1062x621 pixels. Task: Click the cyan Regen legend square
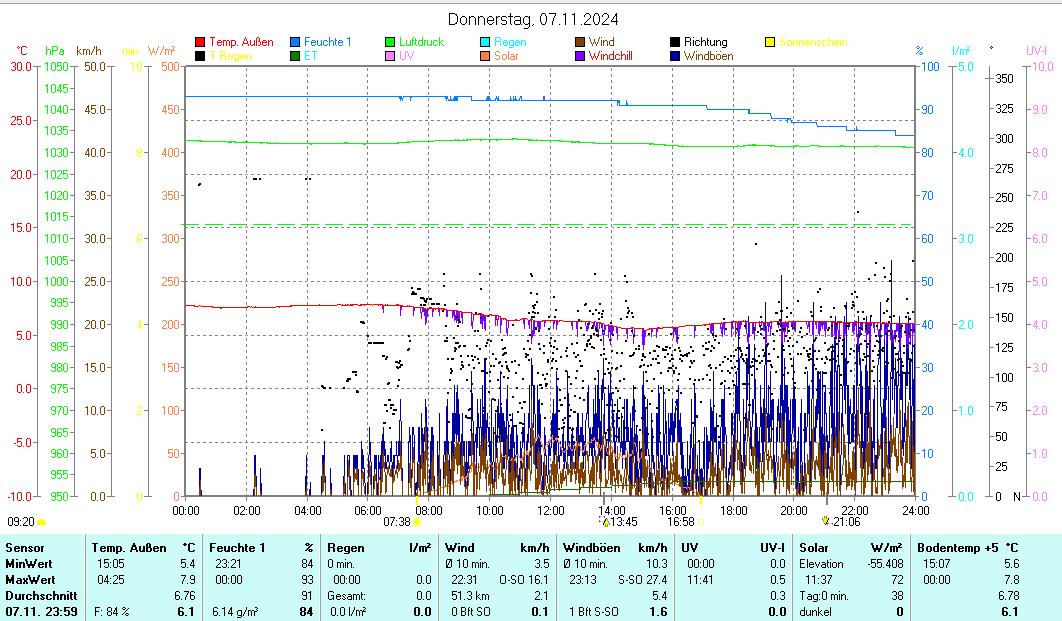[485, 42]
